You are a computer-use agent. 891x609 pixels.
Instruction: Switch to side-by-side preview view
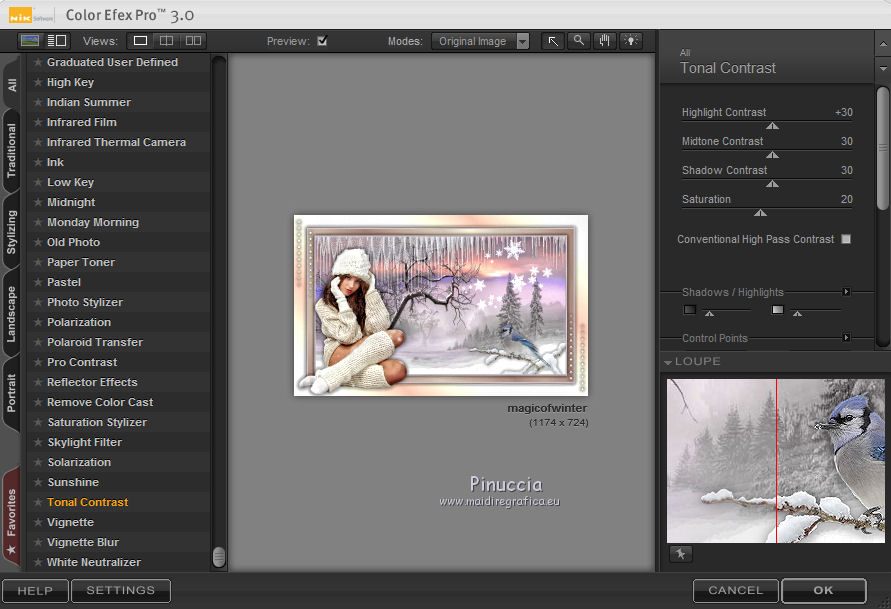(x=193, y=41)
